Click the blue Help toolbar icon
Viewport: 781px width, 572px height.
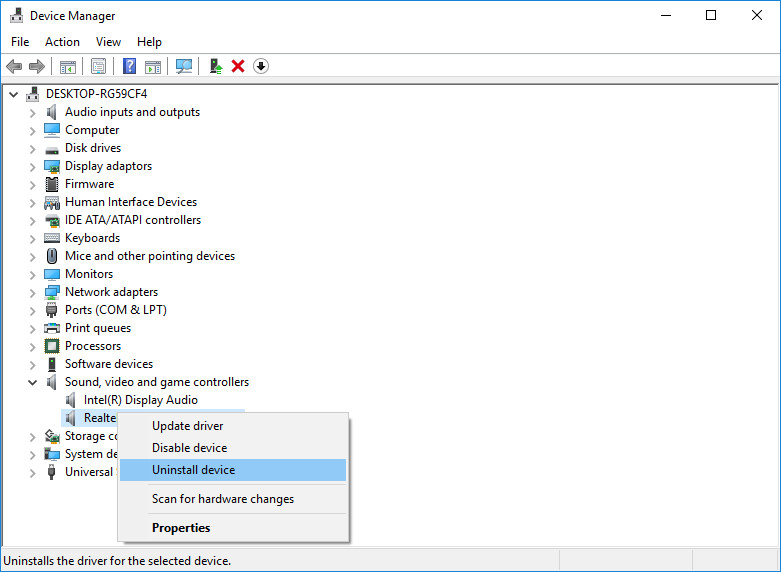pyautogui.click(x=130, y=66)
